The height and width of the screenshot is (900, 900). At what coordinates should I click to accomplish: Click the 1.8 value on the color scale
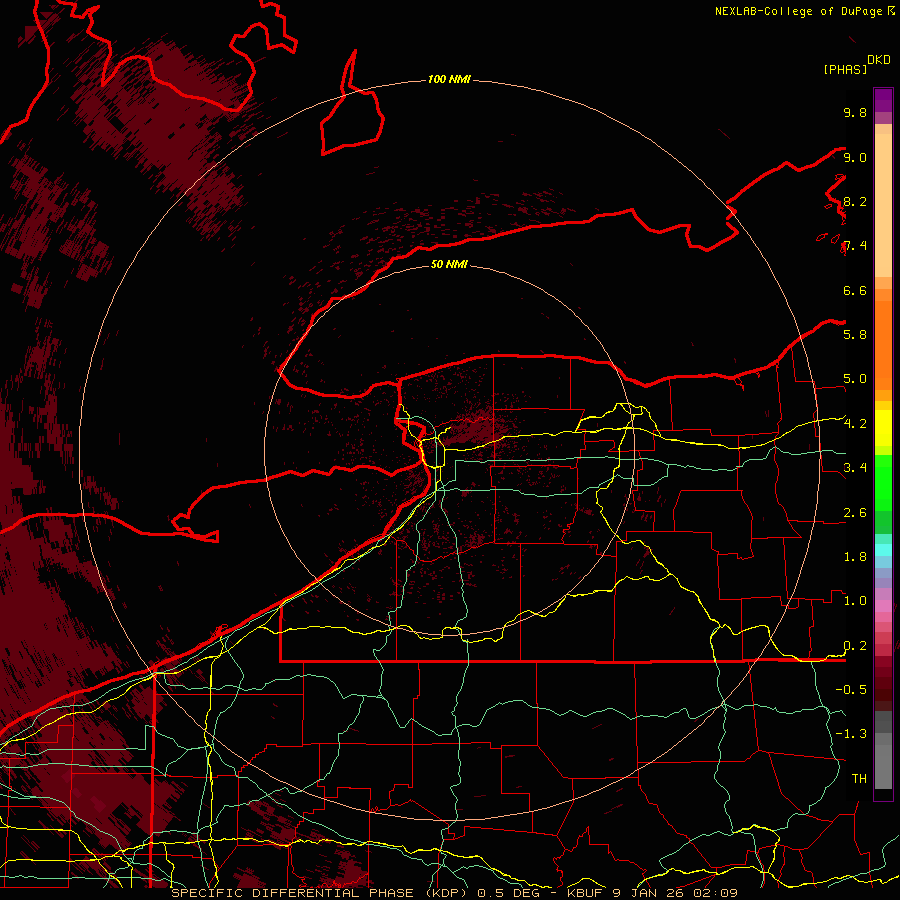click(855, 557)
